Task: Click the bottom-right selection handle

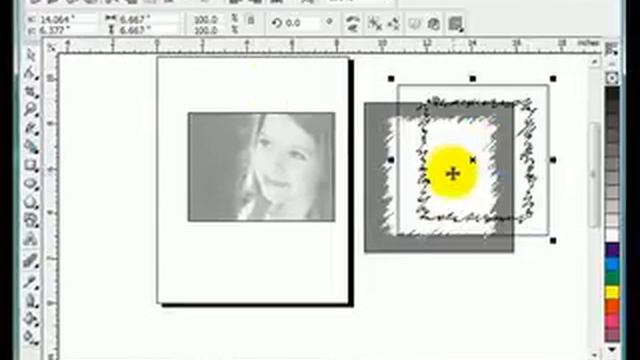Action: pos(553,241)
